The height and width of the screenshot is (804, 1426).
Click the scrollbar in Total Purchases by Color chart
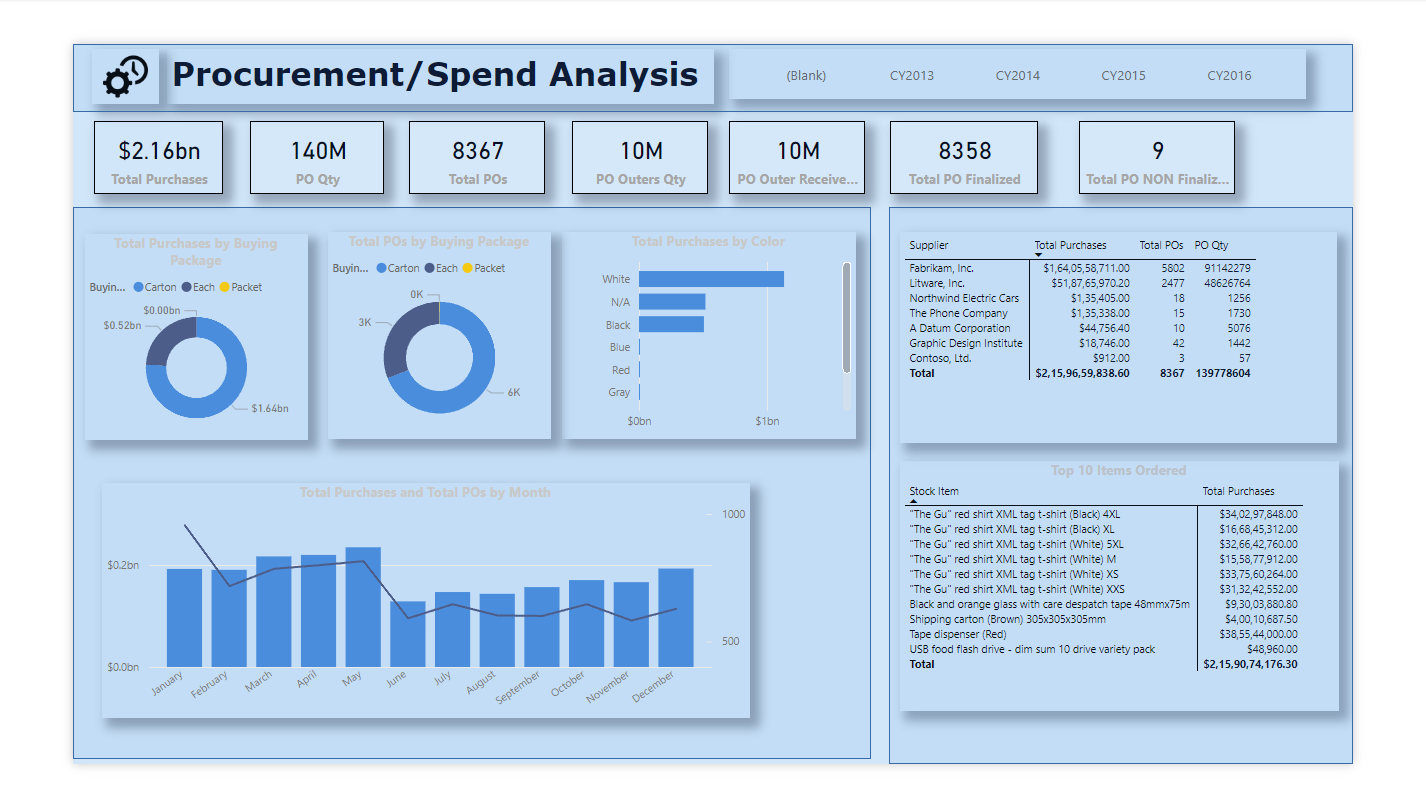coord(847,317)
